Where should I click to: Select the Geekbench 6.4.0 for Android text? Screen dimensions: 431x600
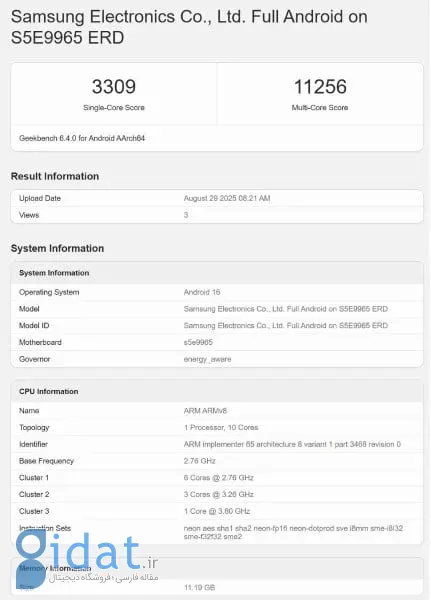pyautogui.click(x=82, y=138)
